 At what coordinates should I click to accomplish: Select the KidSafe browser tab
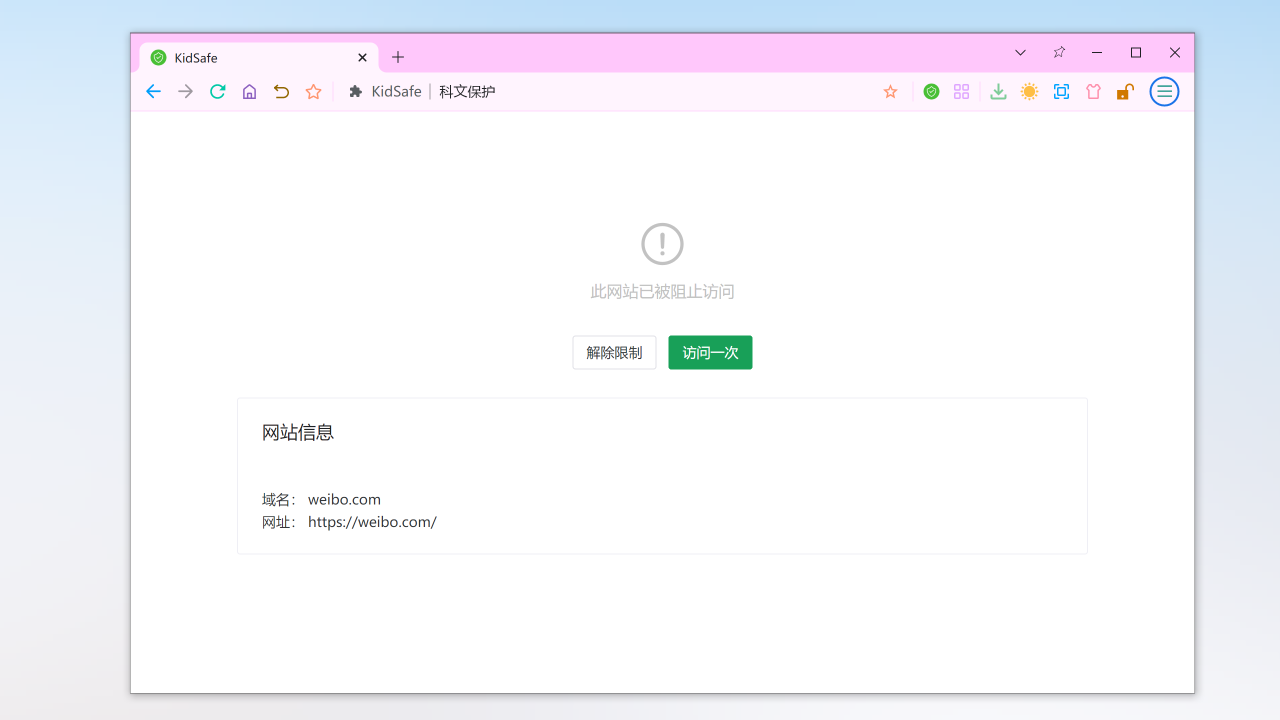pyautogui.click(x=240, y=57)
